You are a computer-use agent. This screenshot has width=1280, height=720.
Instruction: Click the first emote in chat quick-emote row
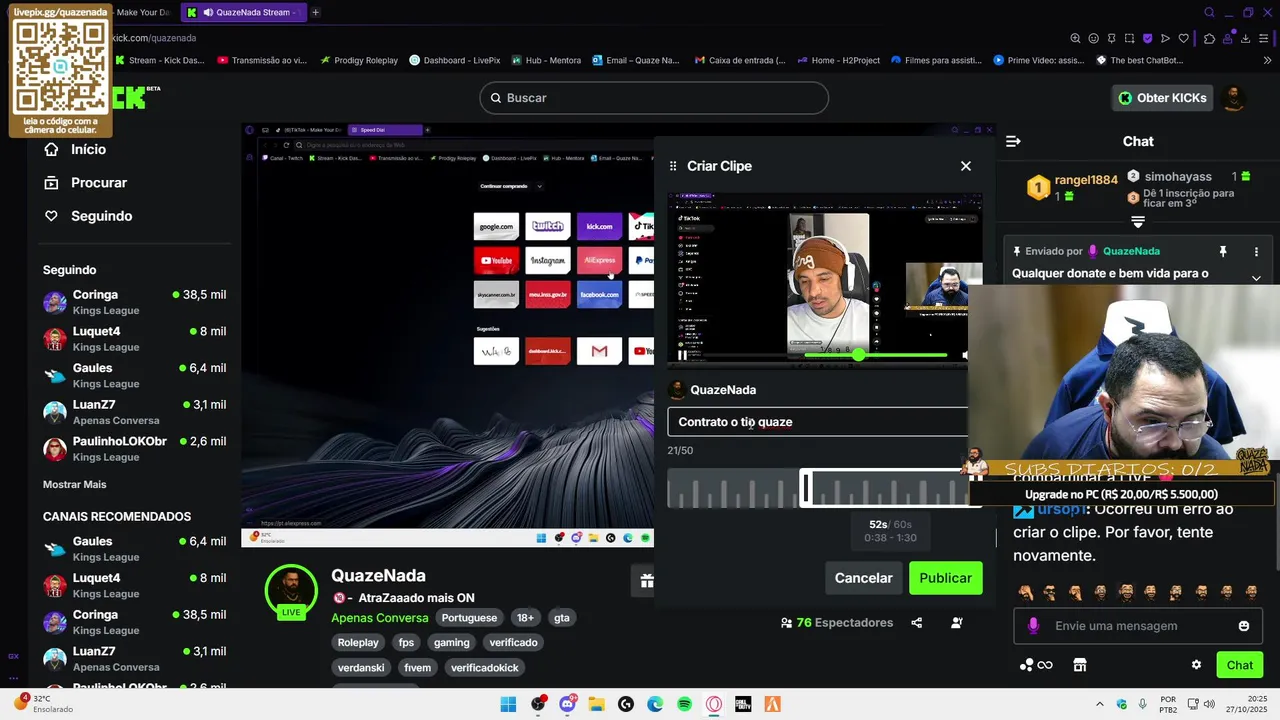click(x=1025, y=592)
